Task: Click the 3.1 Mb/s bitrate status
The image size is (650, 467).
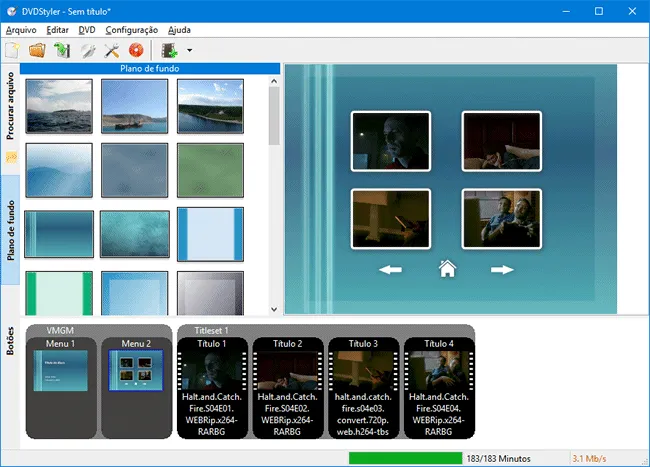Action: tap(589, 458)
